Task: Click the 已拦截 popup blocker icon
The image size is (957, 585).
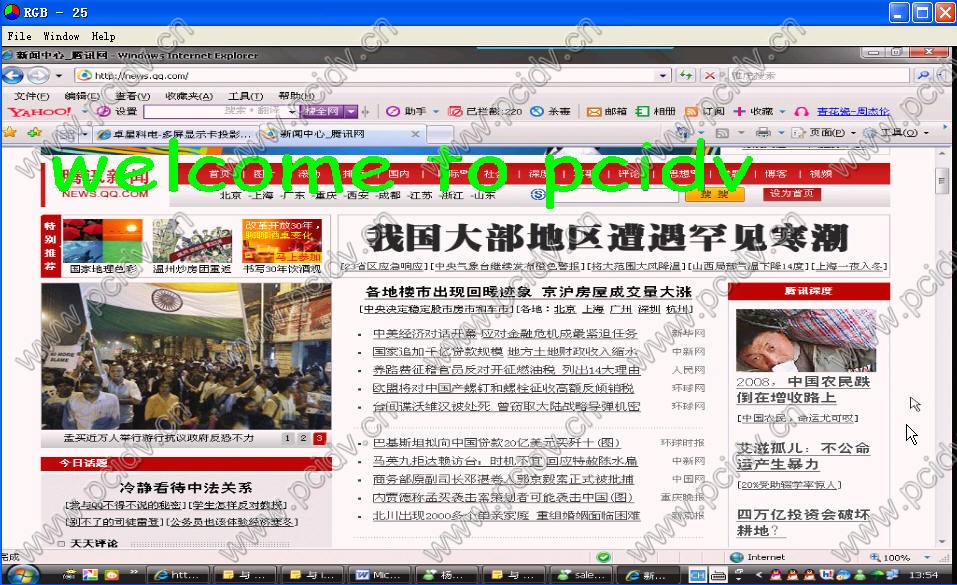Action: 455,111
